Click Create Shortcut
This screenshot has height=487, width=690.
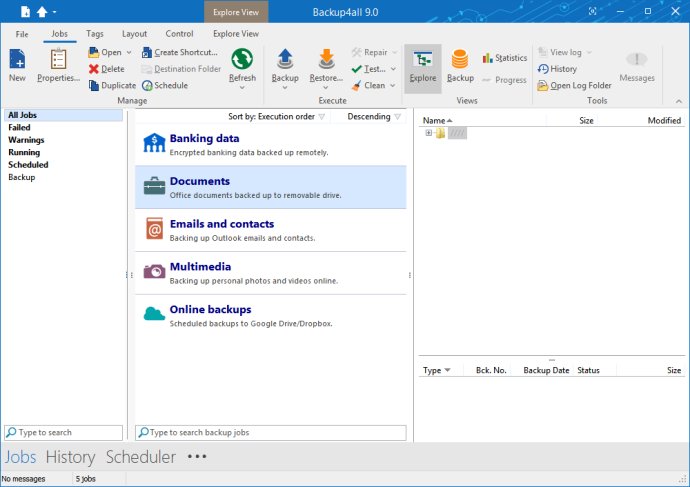[180, 52]
